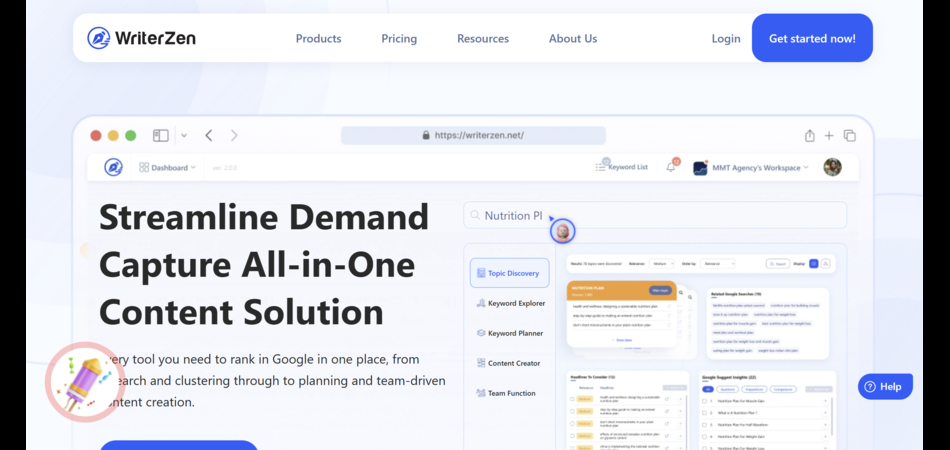This screenshot has height=450, width=950.
Task: Select the blue grid display icon
Action: click(814, 263)
